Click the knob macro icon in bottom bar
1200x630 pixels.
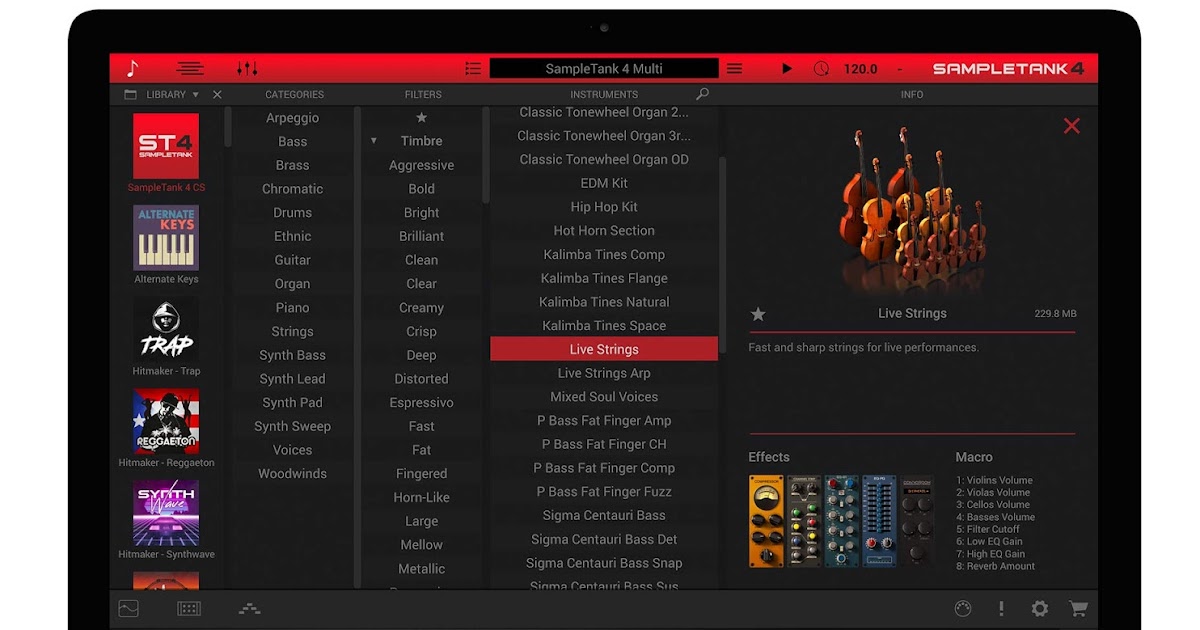pos(963,608)
